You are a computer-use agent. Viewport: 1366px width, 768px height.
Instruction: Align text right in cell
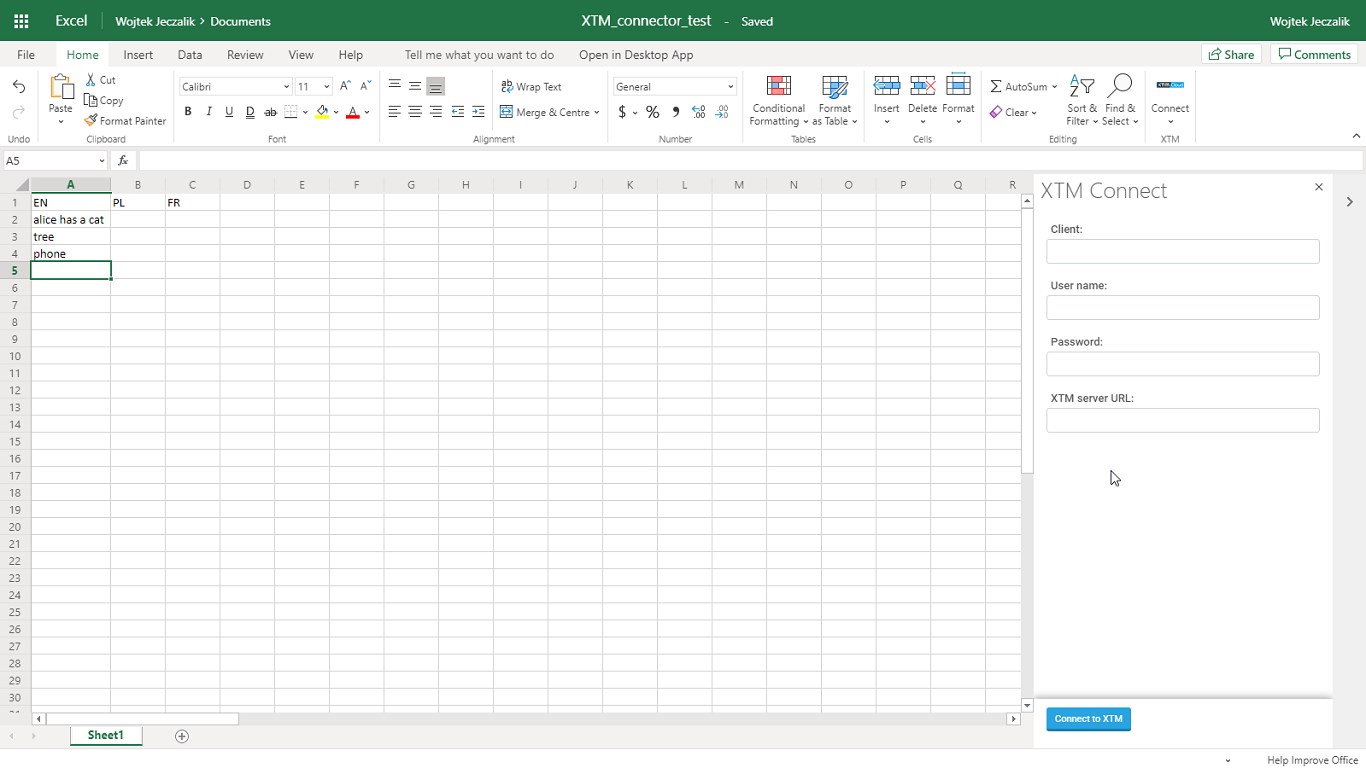click(436, 112)
